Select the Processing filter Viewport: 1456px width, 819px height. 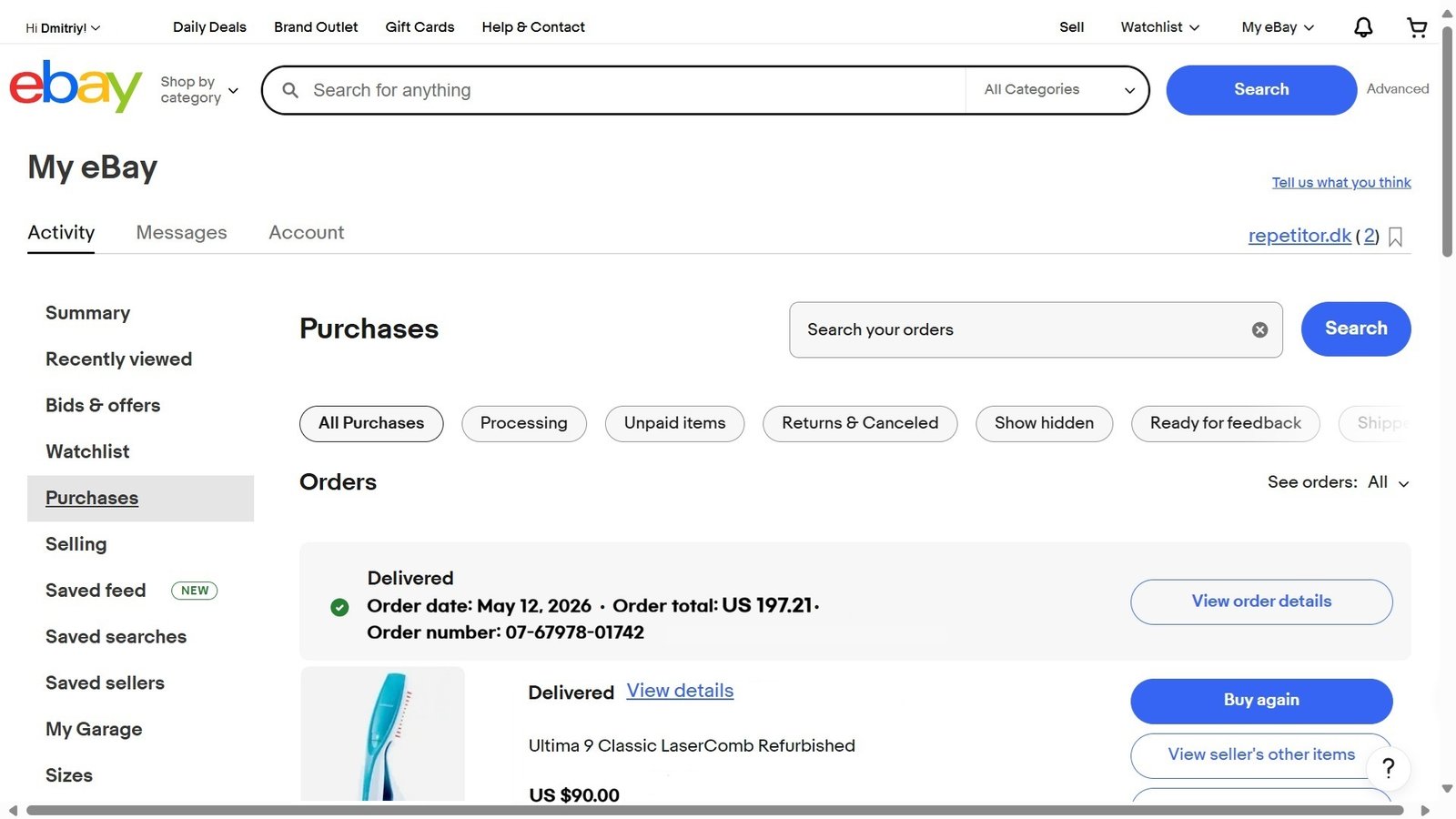[x=524, y=423]
